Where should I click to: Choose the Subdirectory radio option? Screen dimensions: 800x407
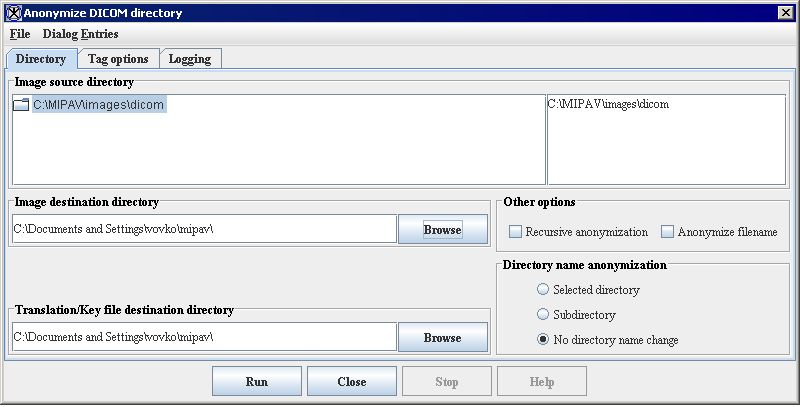[543, 315]
